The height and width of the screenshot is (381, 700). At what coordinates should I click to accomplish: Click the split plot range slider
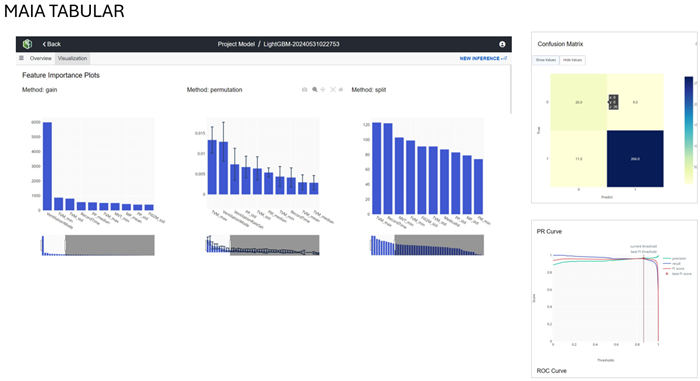(427, 245)
